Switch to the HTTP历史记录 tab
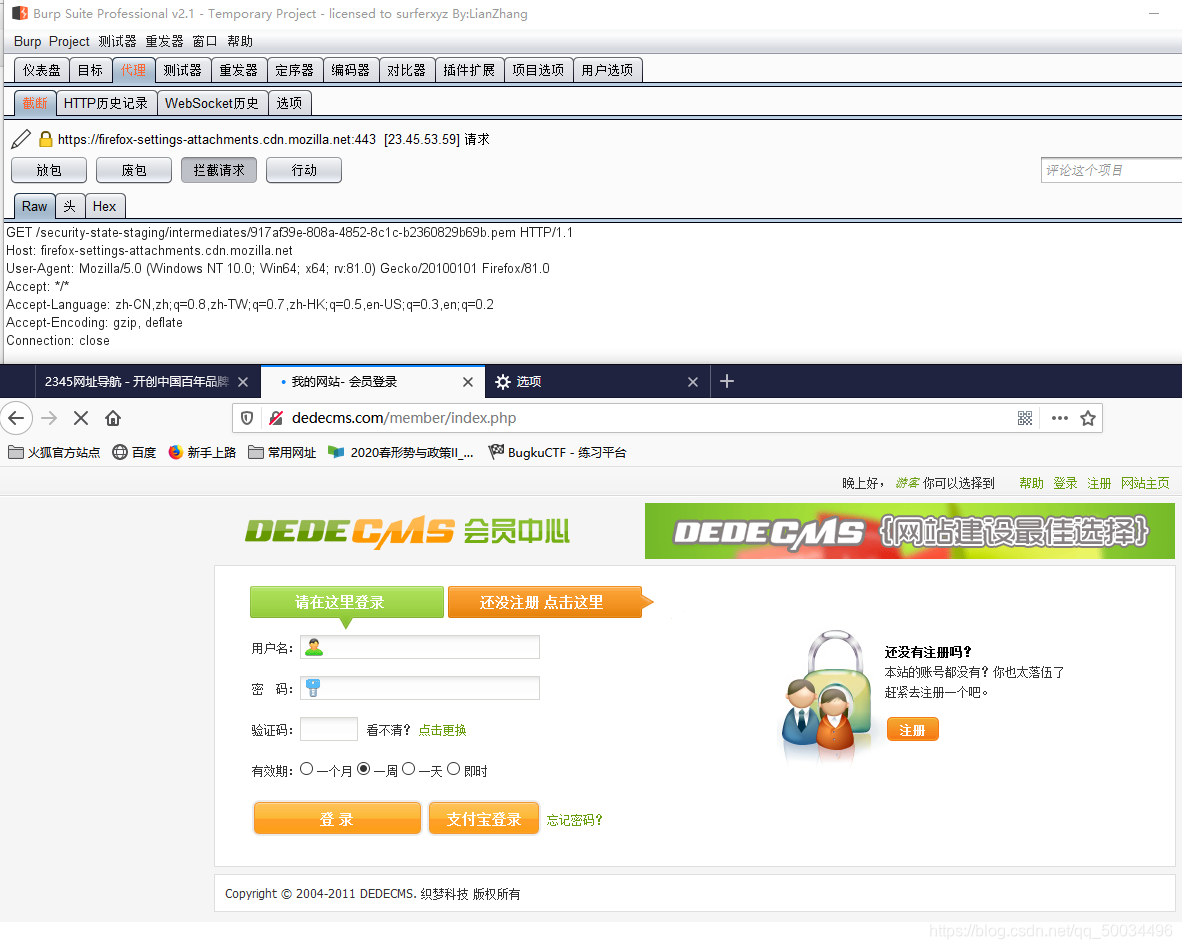1182x949 pixels. point(106,103)
